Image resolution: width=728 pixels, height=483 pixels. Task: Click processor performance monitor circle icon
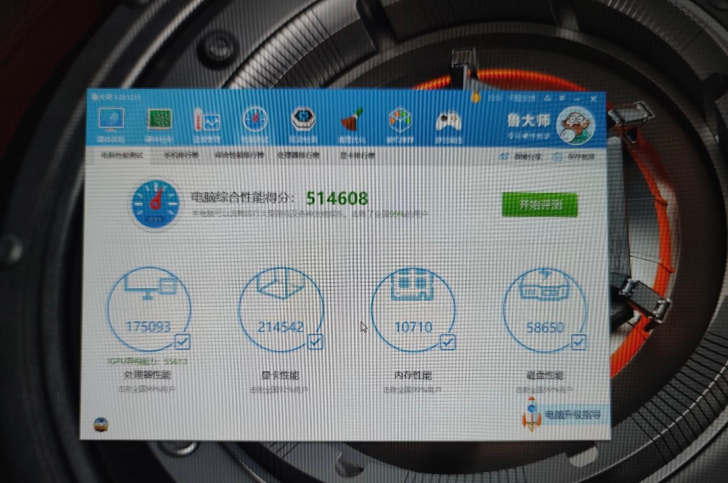(x=149, y=308)
